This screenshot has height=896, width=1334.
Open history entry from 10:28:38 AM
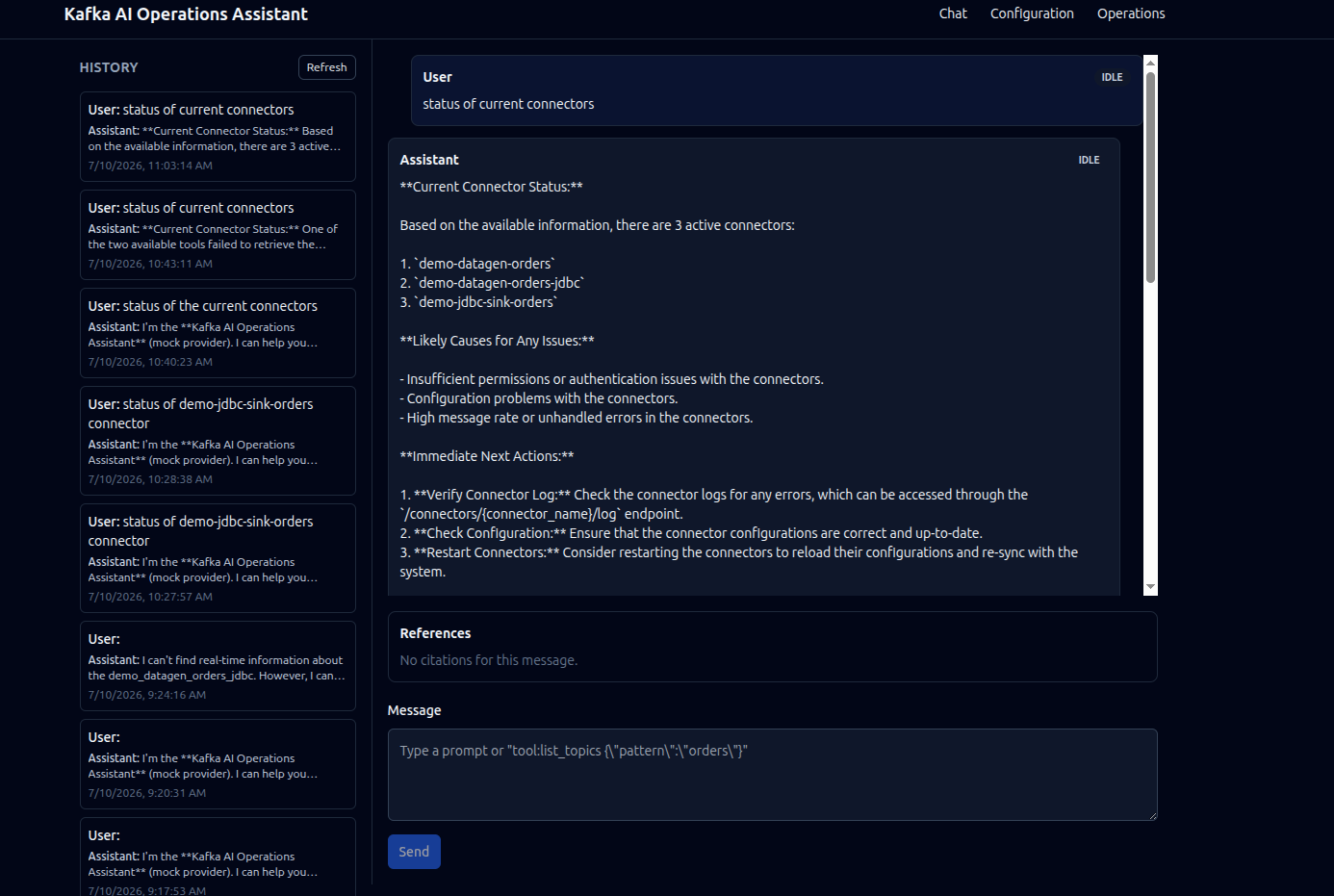point(218,441)
